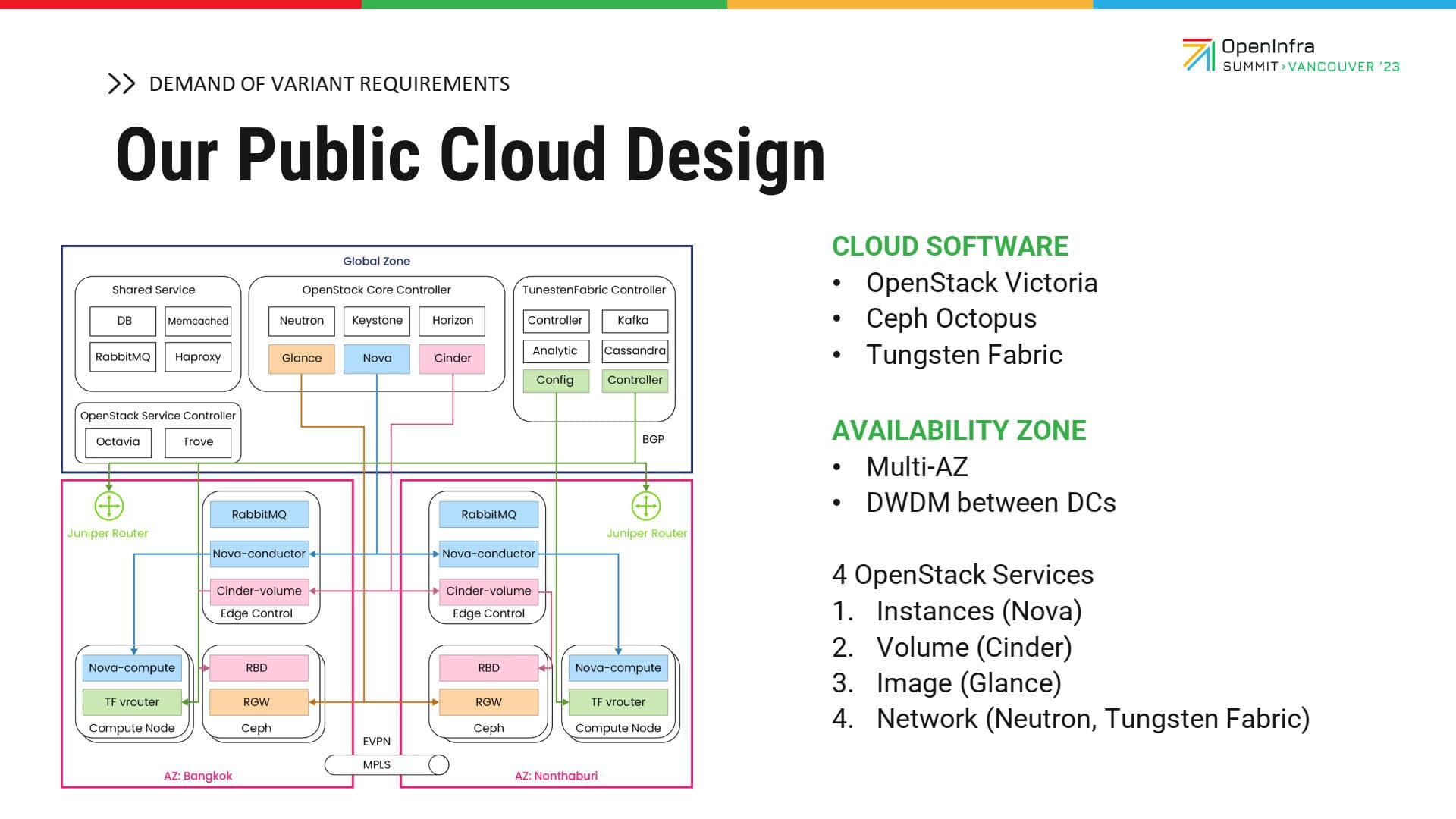The width and height of the screenshot is (1456, 819).
Task: Click the Neutron box
Action: pos(302,321)
